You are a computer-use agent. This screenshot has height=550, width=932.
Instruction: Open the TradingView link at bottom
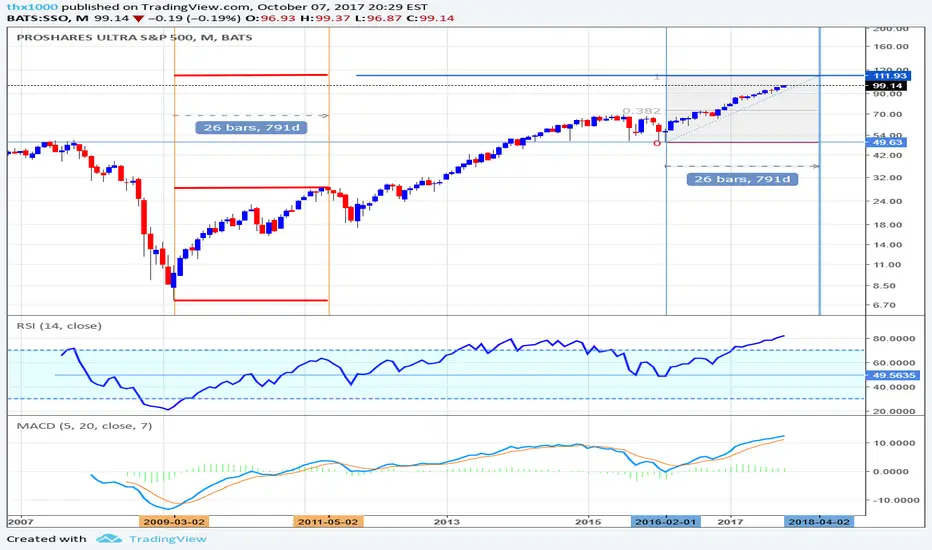168,539
